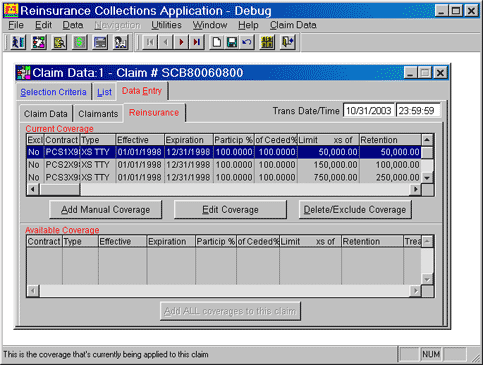This screenshot has height=365, width=483.
Task: Click Current Coverage horizontal scrollbar thumb
Action: pyautogui.click(x=60, y=189)
